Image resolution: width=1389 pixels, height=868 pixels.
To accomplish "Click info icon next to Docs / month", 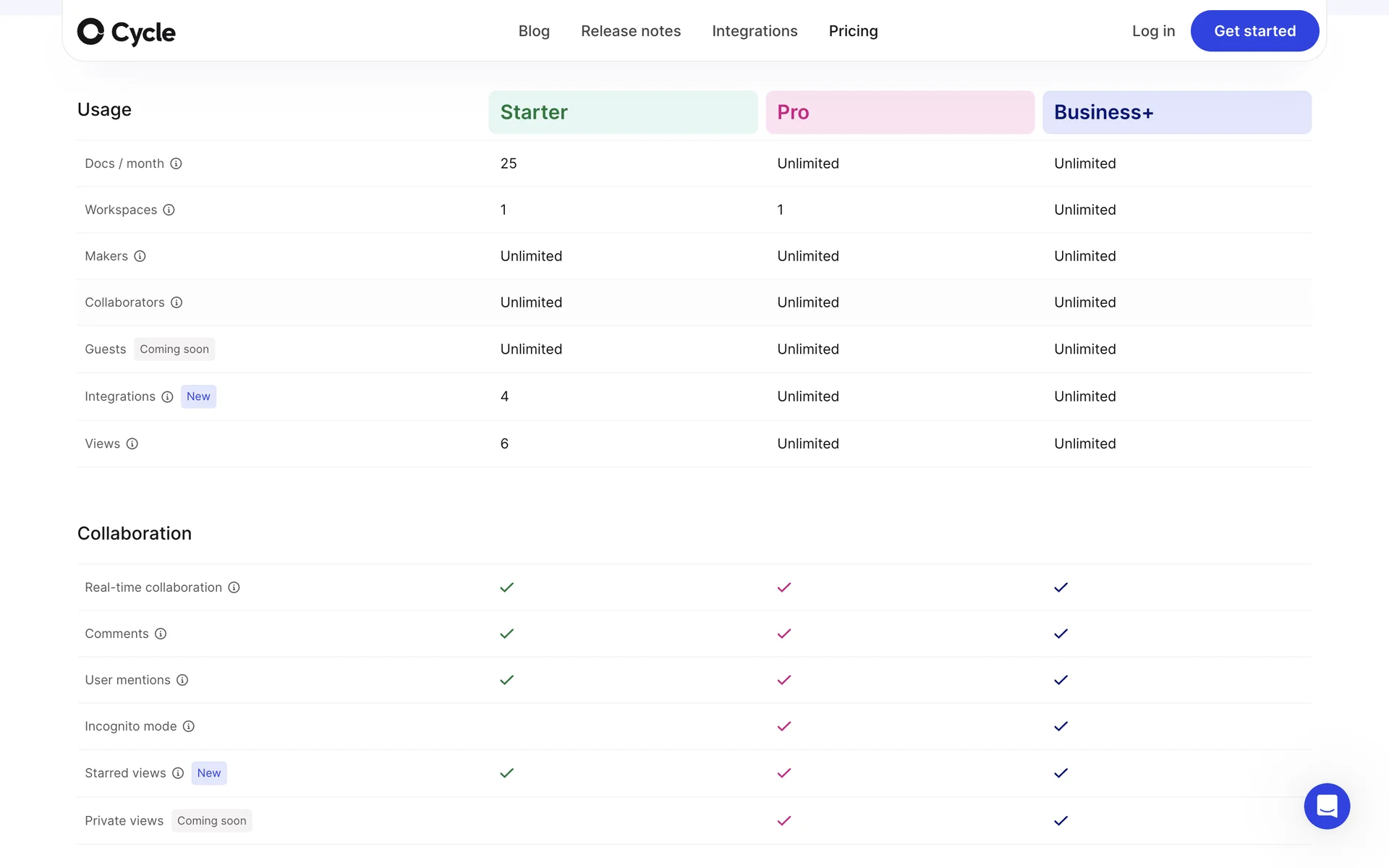I will pos(176,163).
